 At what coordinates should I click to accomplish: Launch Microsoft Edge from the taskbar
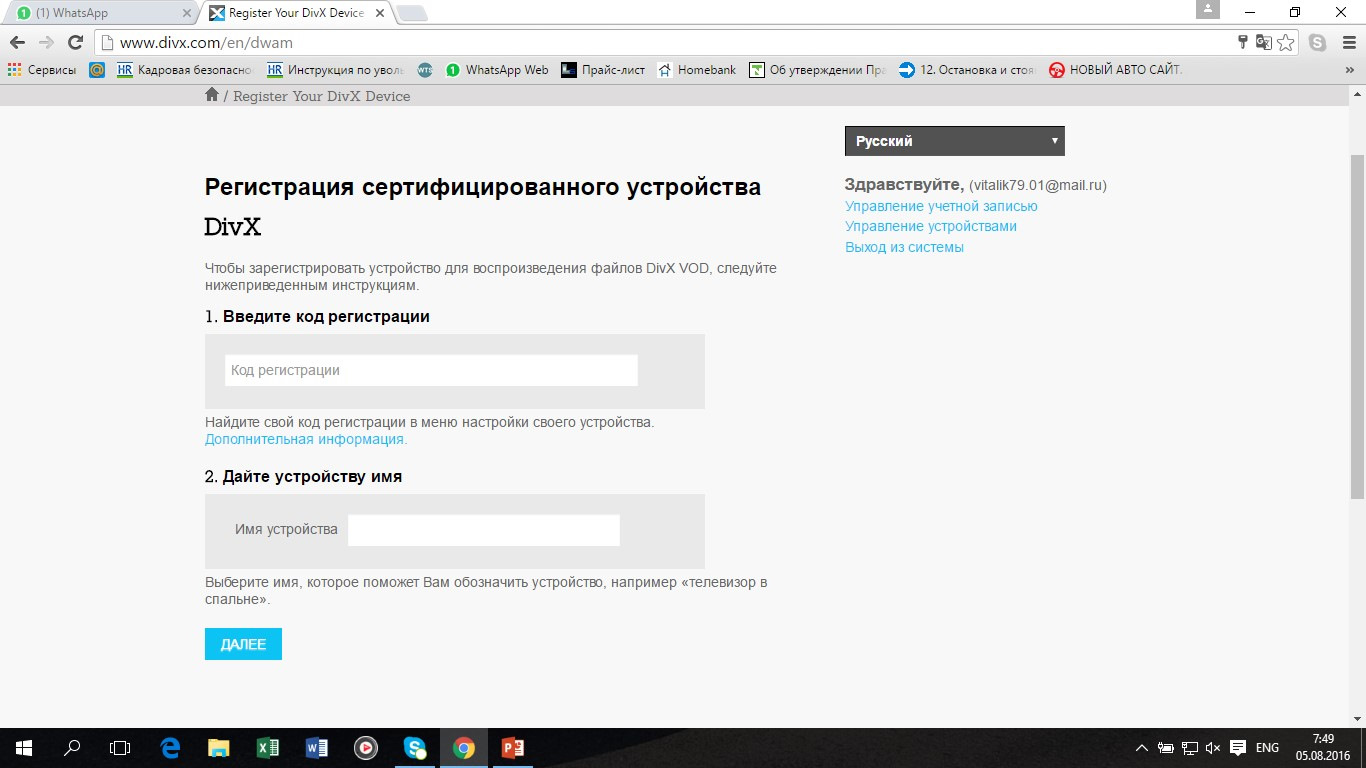[170, 747]
